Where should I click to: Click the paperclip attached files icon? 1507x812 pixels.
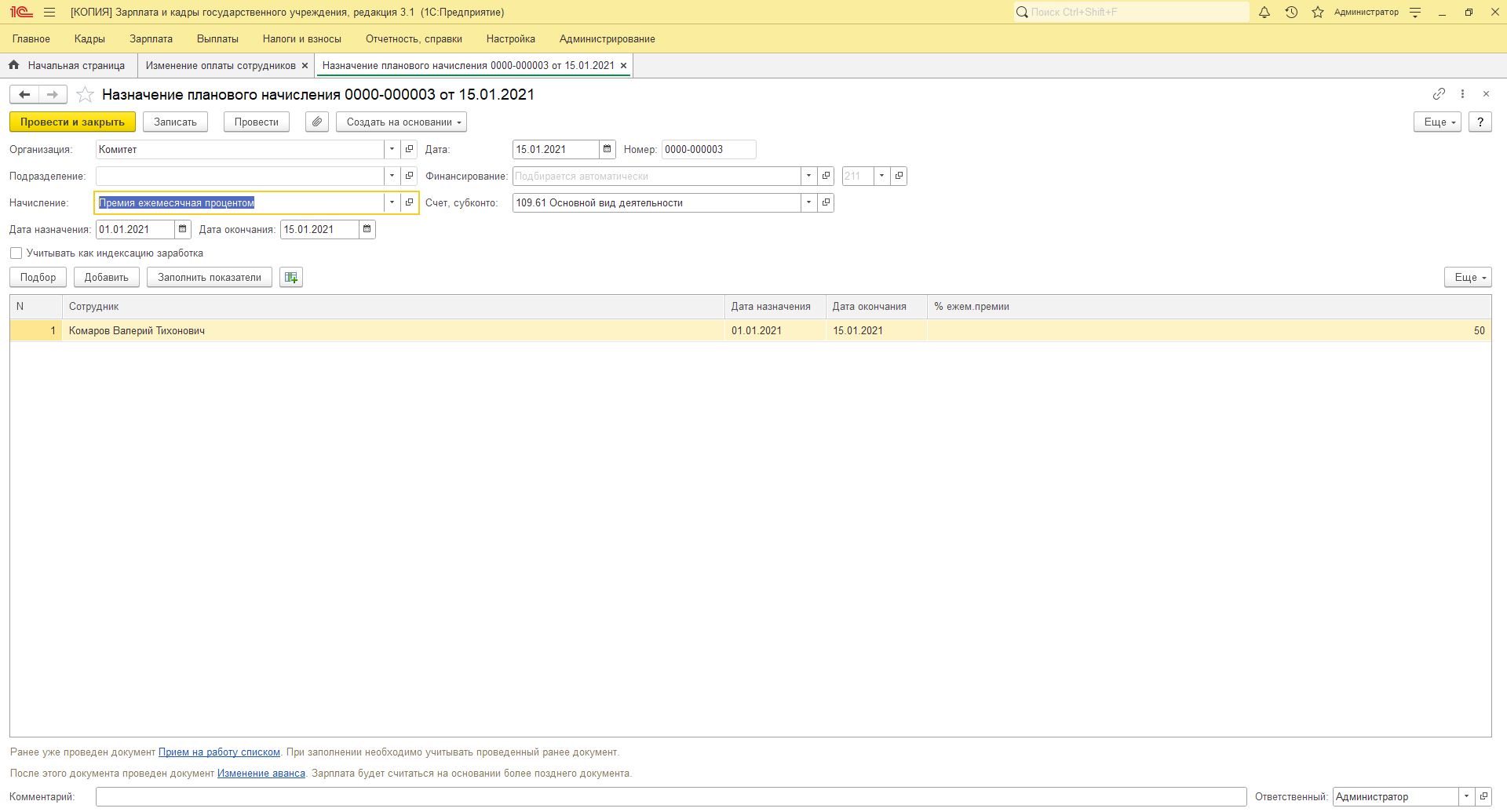[x=317, y=122]
